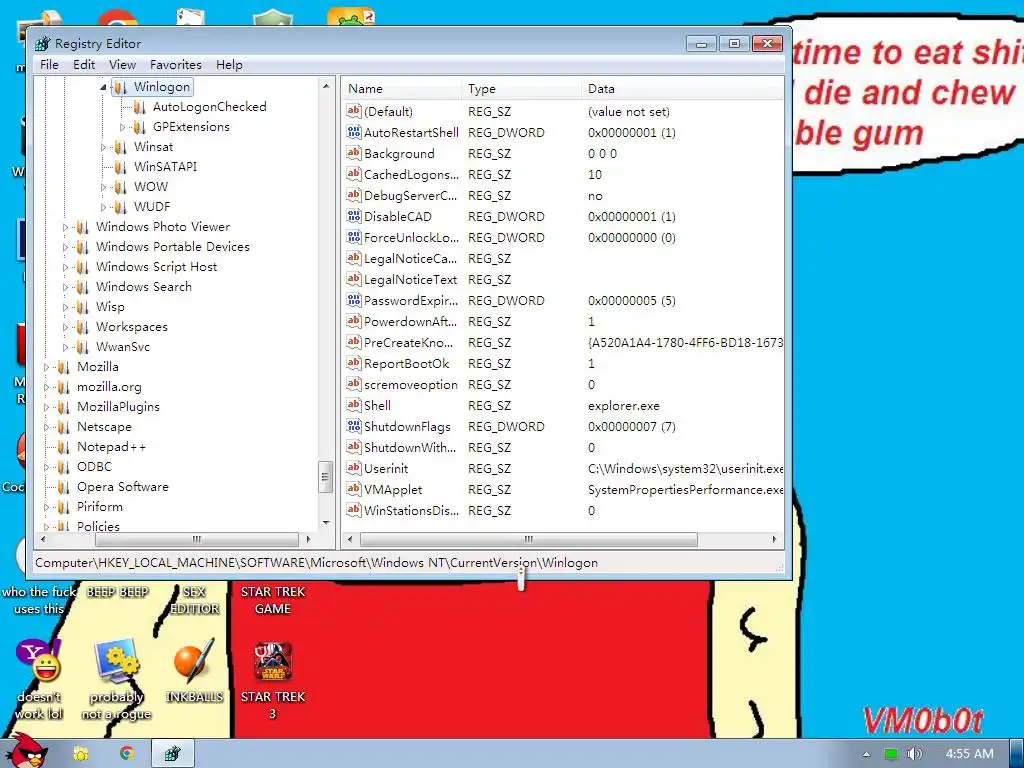Expand the ODBC key
The height and width of the screenshot is (768, 1024).
click(x=46, y=468)
